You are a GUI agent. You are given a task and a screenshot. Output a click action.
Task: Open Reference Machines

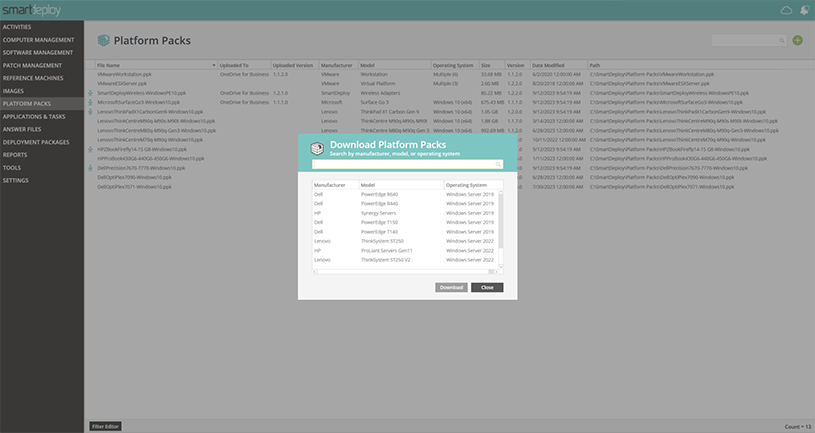(33, 78)
